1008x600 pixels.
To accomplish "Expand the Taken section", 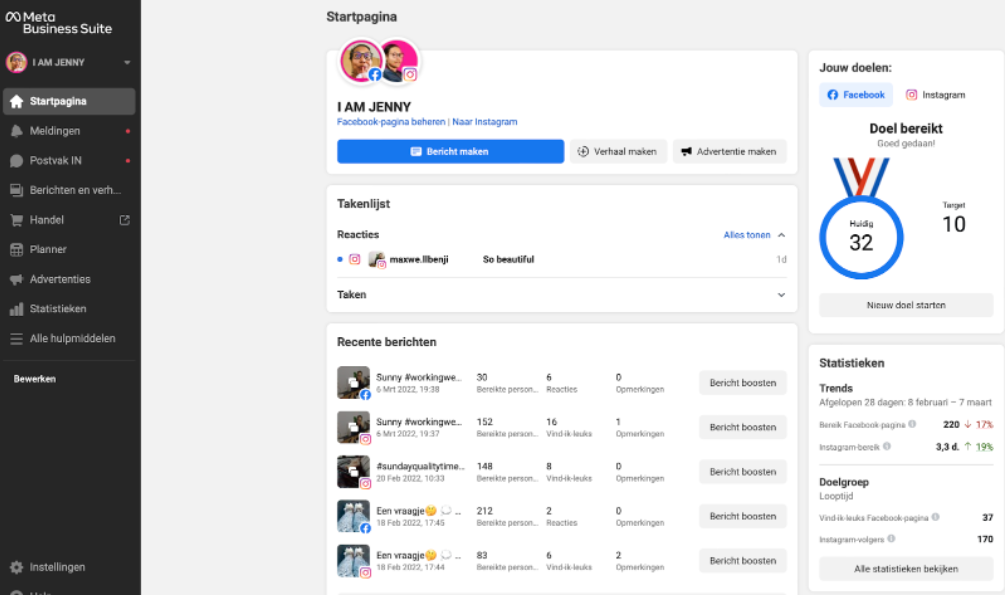I will 782,294.
